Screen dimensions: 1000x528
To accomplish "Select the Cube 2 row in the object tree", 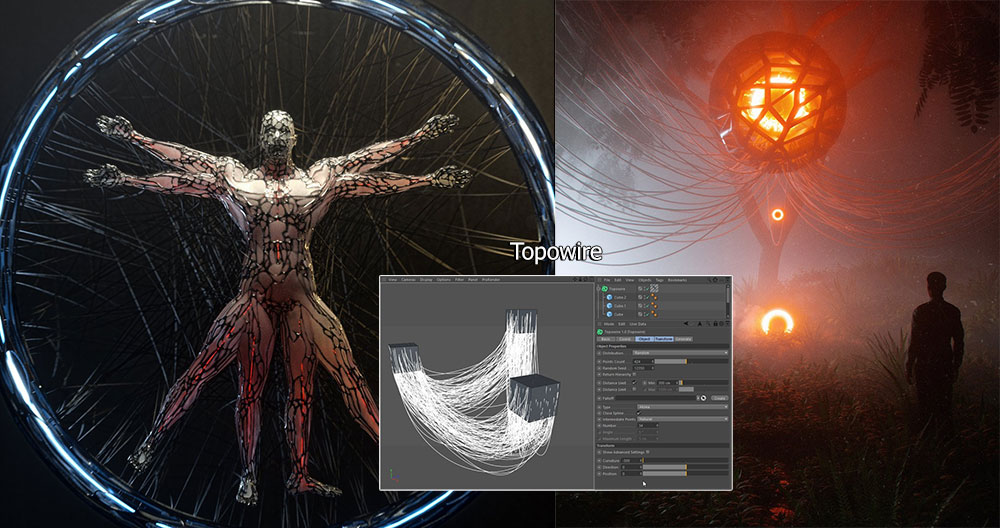I will (x=621, y=297).
